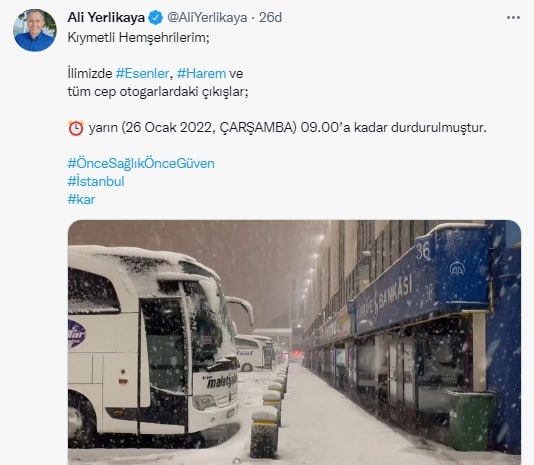This screenshot has width=534, height=465.
Task: Open the #Esenler hashtag
Action: (x=142, y=73)
